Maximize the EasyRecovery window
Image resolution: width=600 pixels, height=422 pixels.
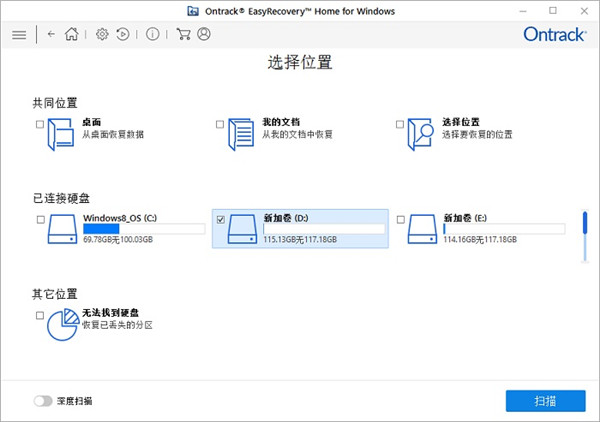(553, 11)
